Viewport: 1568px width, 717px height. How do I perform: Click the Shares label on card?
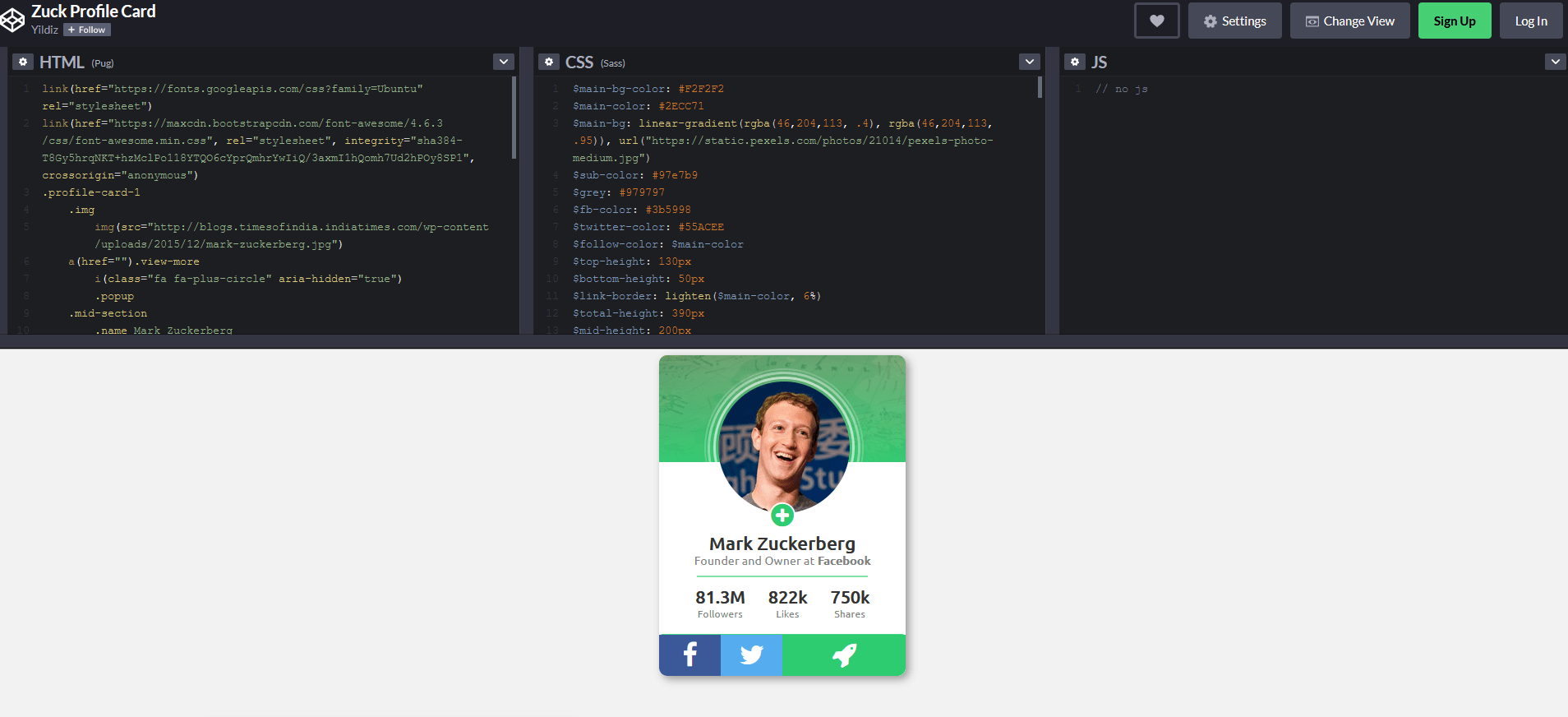coord(850,614)
